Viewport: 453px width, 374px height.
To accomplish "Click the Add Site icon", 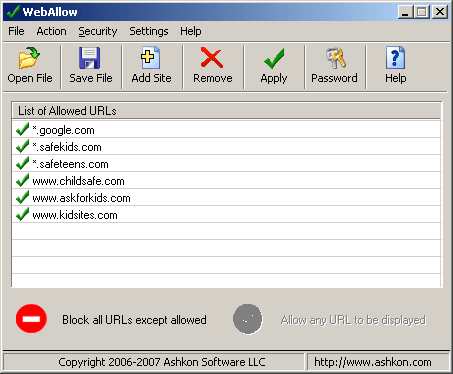I will 150,58.
